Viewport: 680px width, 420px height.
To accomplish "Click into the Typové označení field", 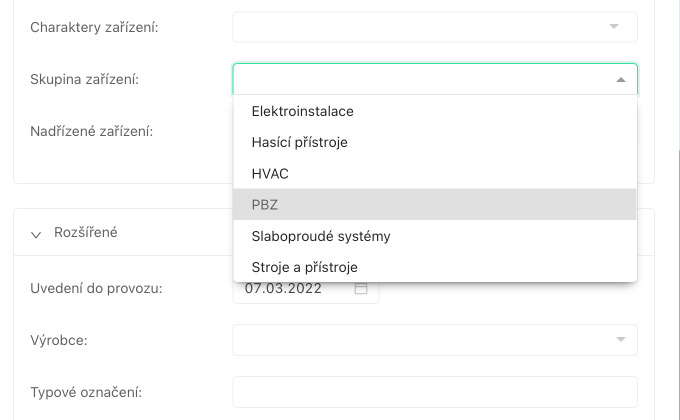I will click(x=434, y=392).
